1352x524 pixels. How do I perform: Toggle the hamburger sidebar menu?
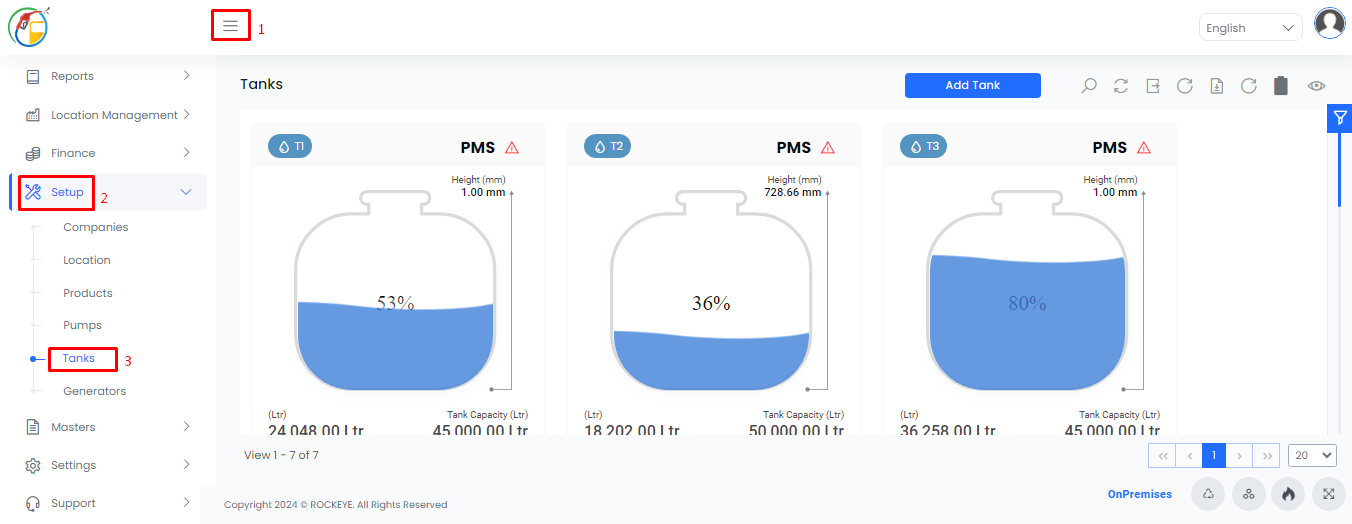tap(231, 26)
